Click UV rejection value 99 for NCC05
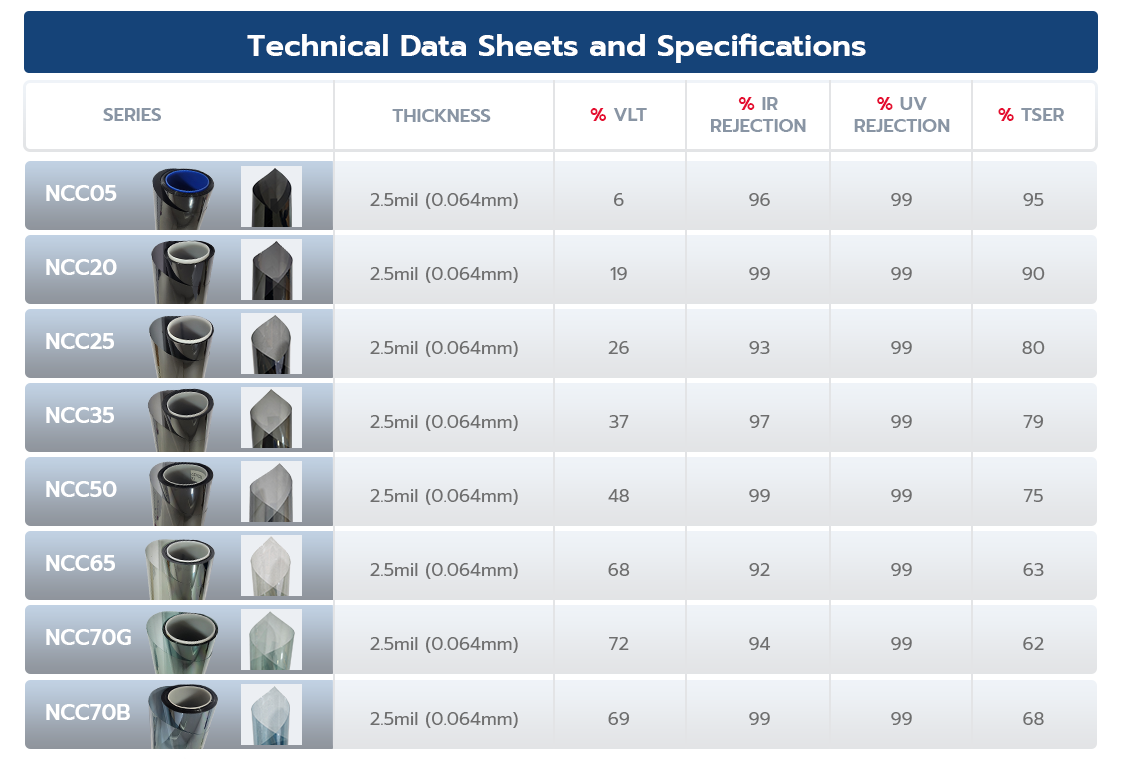Image resolution: width=1125 pixels, height=760 pixels. coord(901,200)
